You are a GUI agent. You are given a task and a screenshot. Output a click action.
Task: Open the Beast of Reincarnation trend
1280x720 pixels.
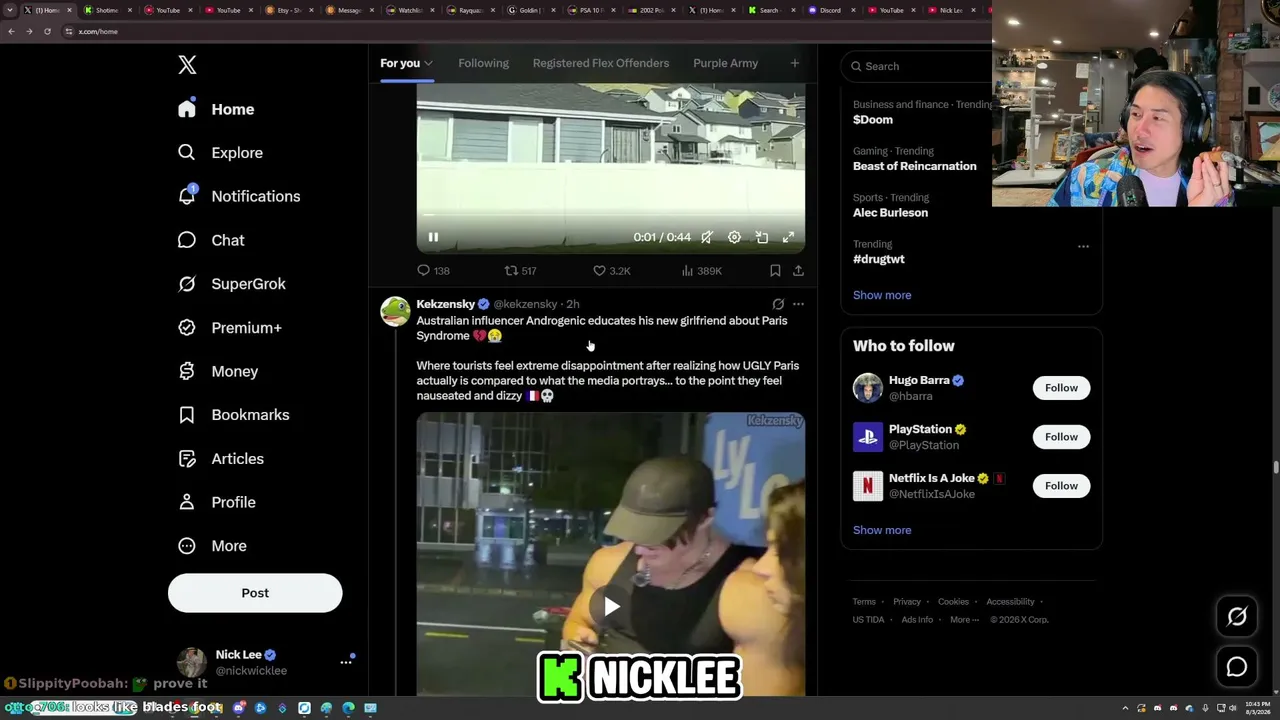coord(915,166)
